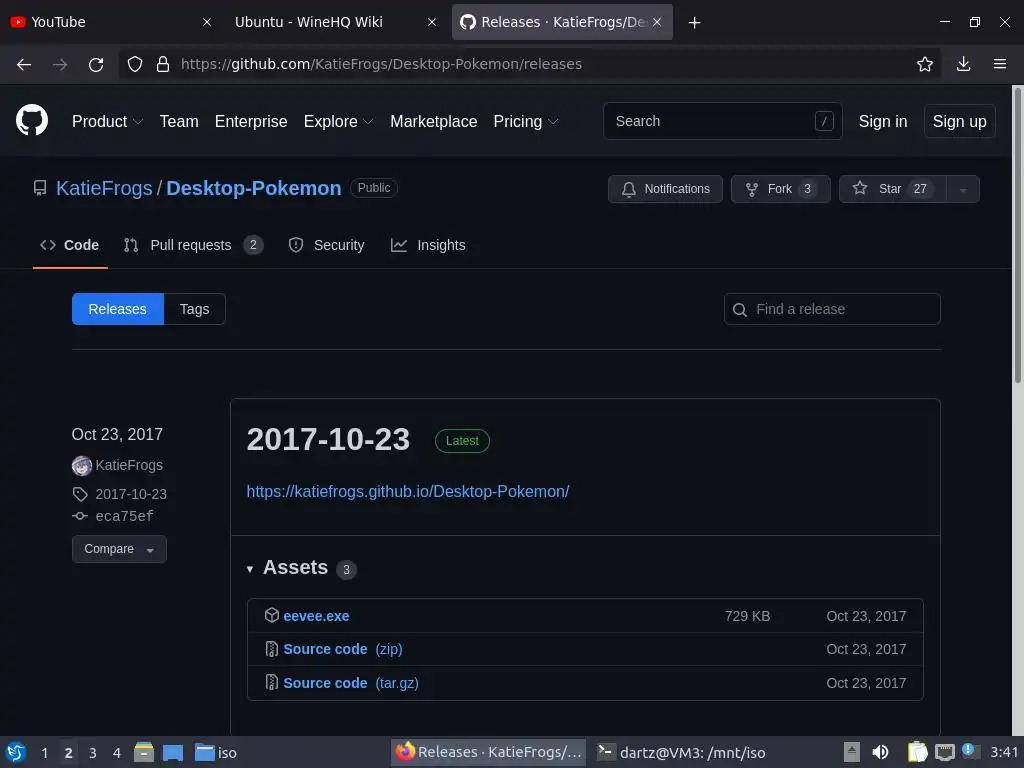Reload the page with refresh icon
The width and height of the screenshot is (1024, 768).
pos(96,64)
